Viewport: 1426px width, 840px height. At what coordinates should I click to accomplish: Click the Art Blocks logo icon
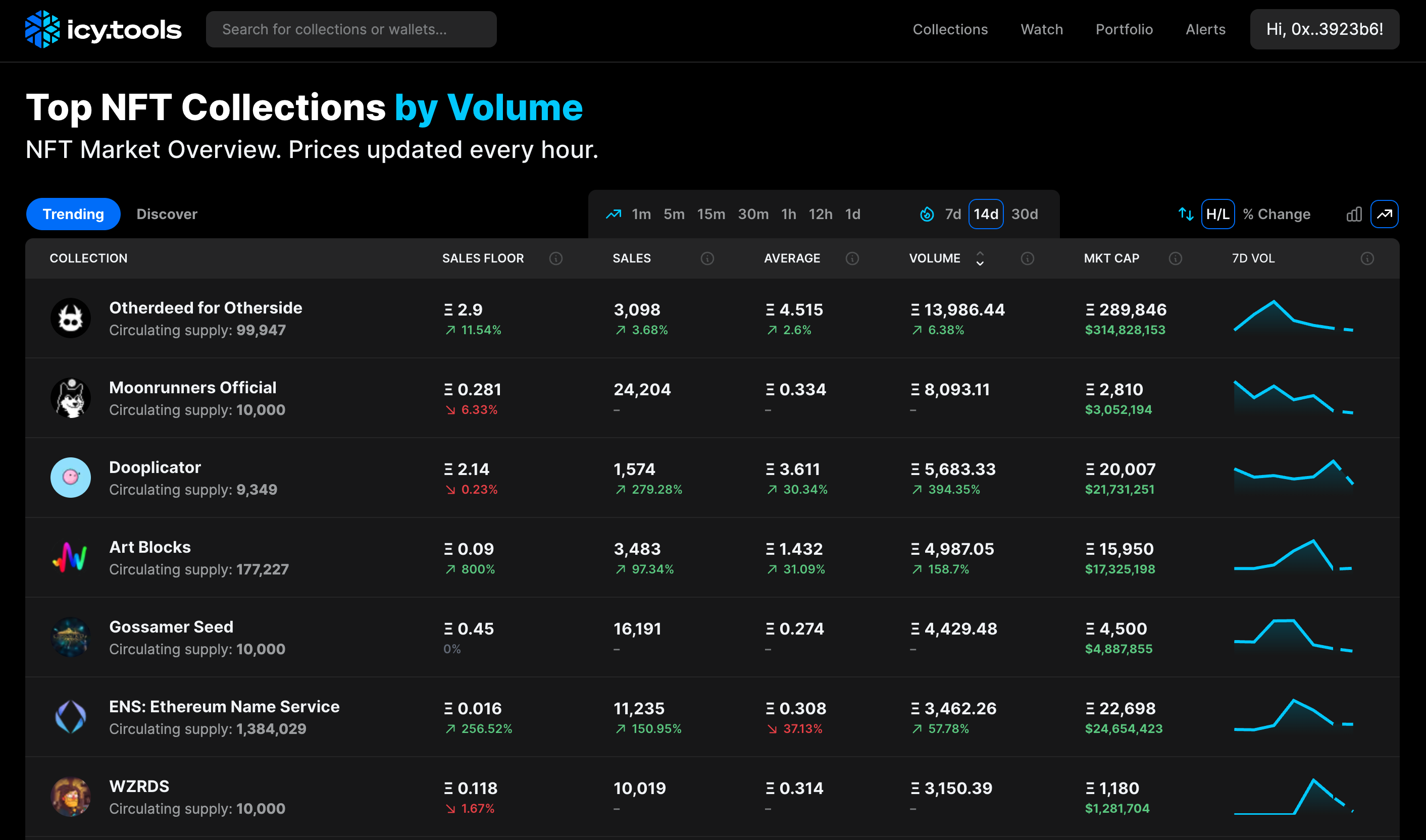tap(71, 557)
